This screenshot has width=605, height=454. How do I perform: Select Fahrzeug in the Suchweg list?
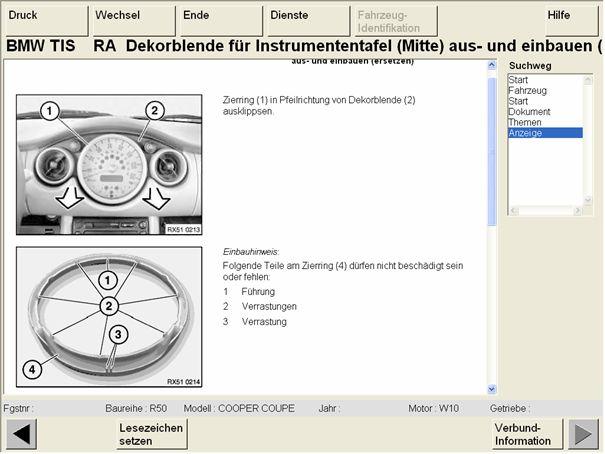coord(526,90)
